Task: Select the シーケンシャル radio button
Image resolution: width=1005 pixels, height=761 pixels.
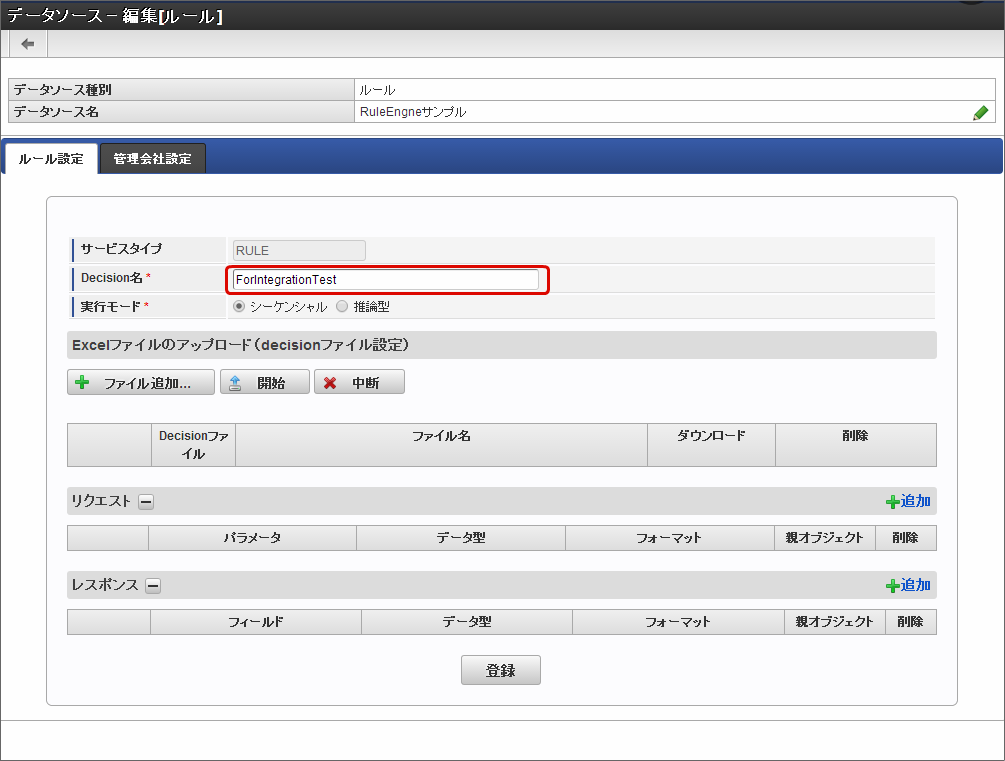Action: [x=239, y=306]
